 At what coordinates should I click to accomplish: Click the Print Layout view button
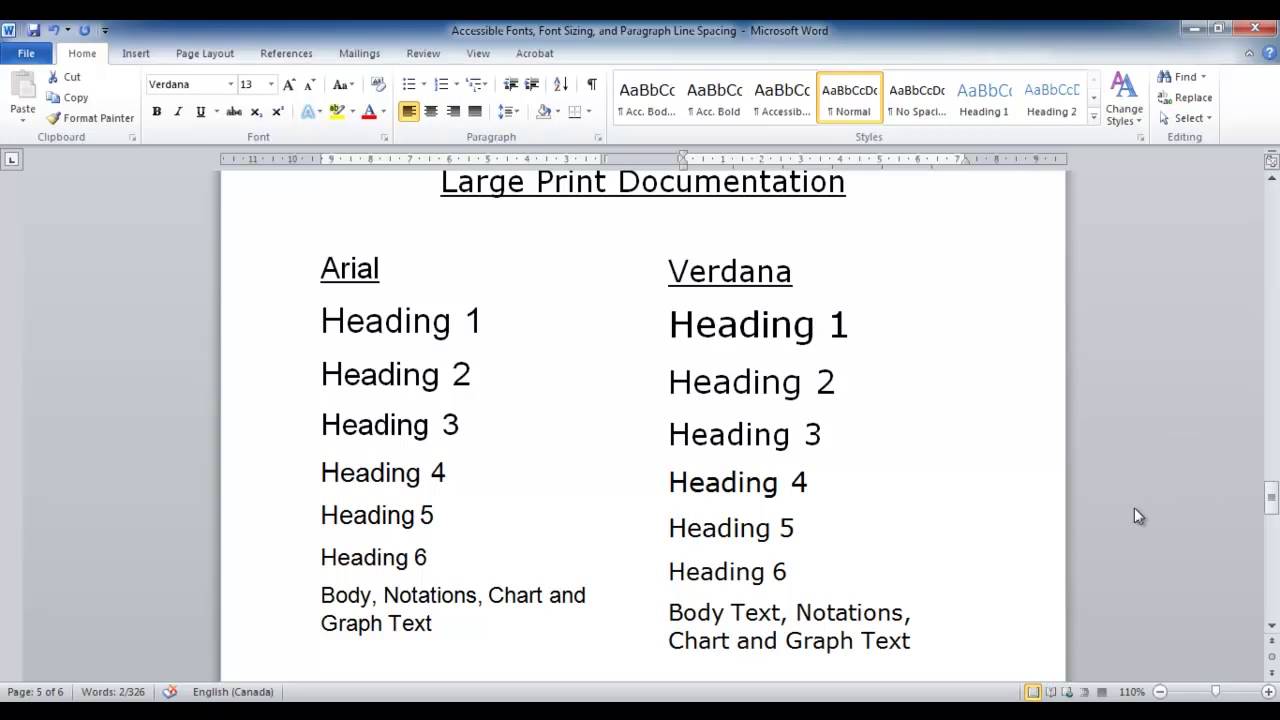coord(1033,692)
